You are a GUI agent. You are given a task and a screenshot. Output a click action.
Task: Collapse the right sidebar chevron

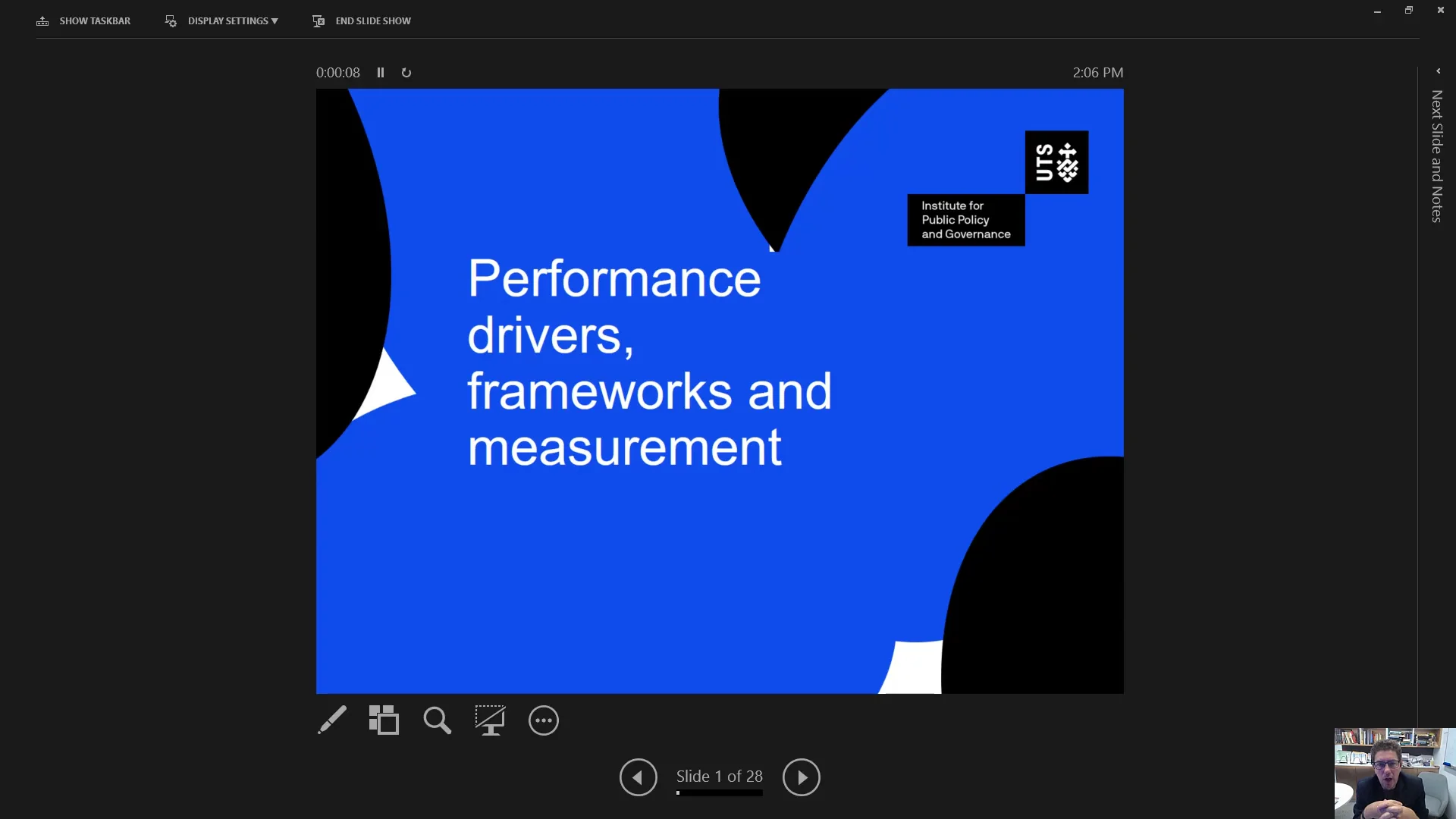pos(1437,71)
